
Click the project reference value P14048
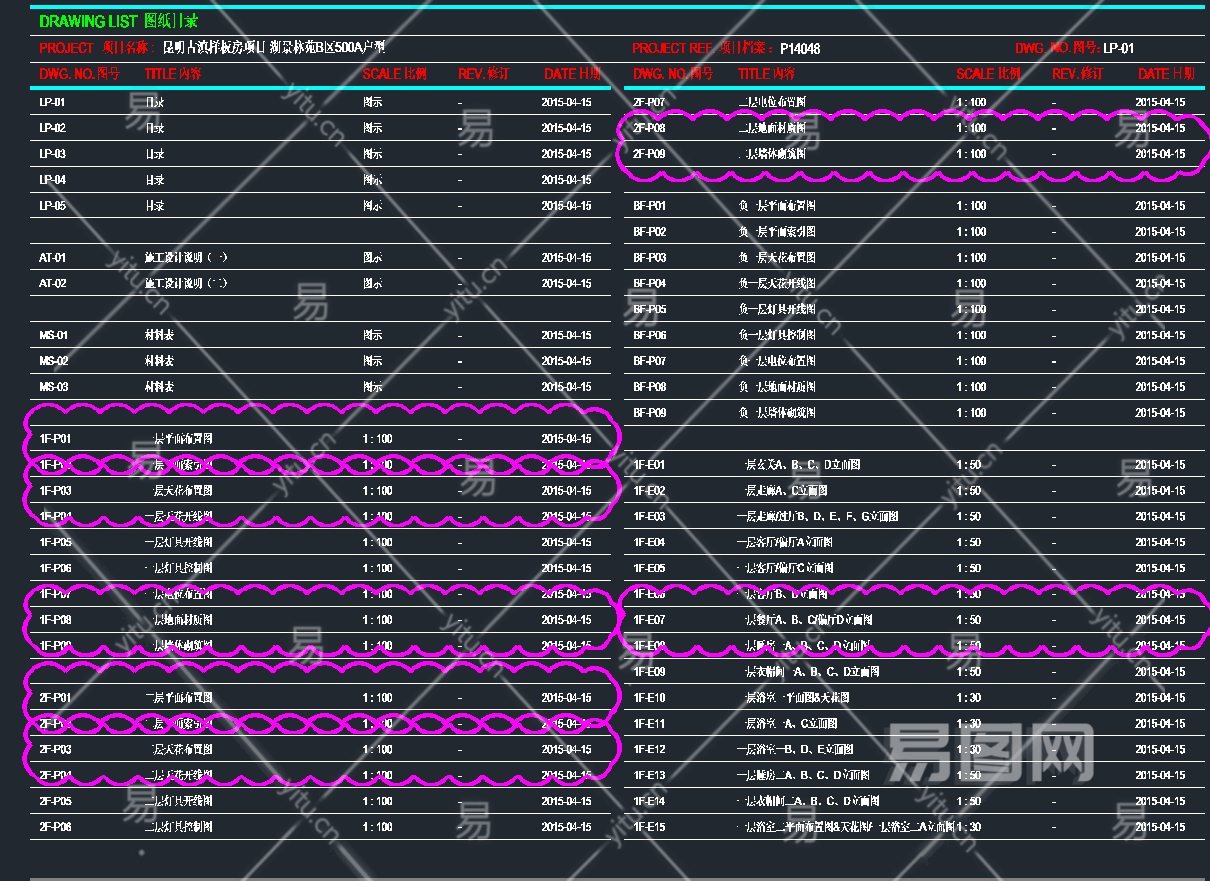(800, 48)
